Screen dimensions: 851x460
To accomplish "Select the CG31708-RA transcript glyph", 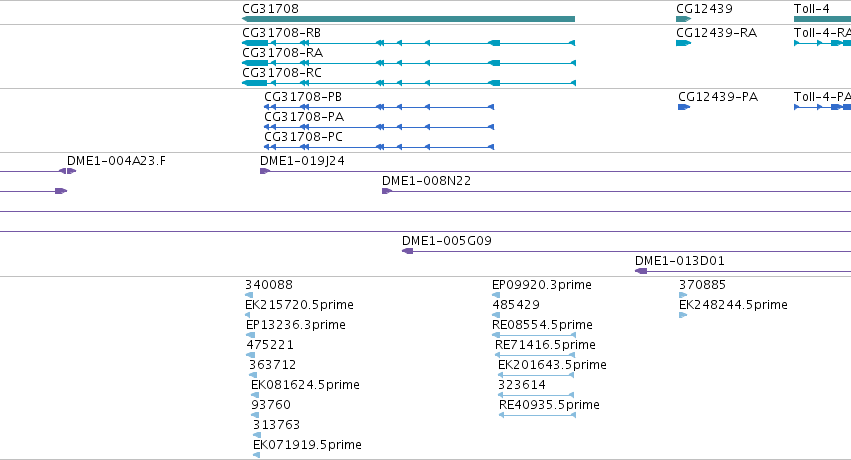I will click(x=409, y=63).
